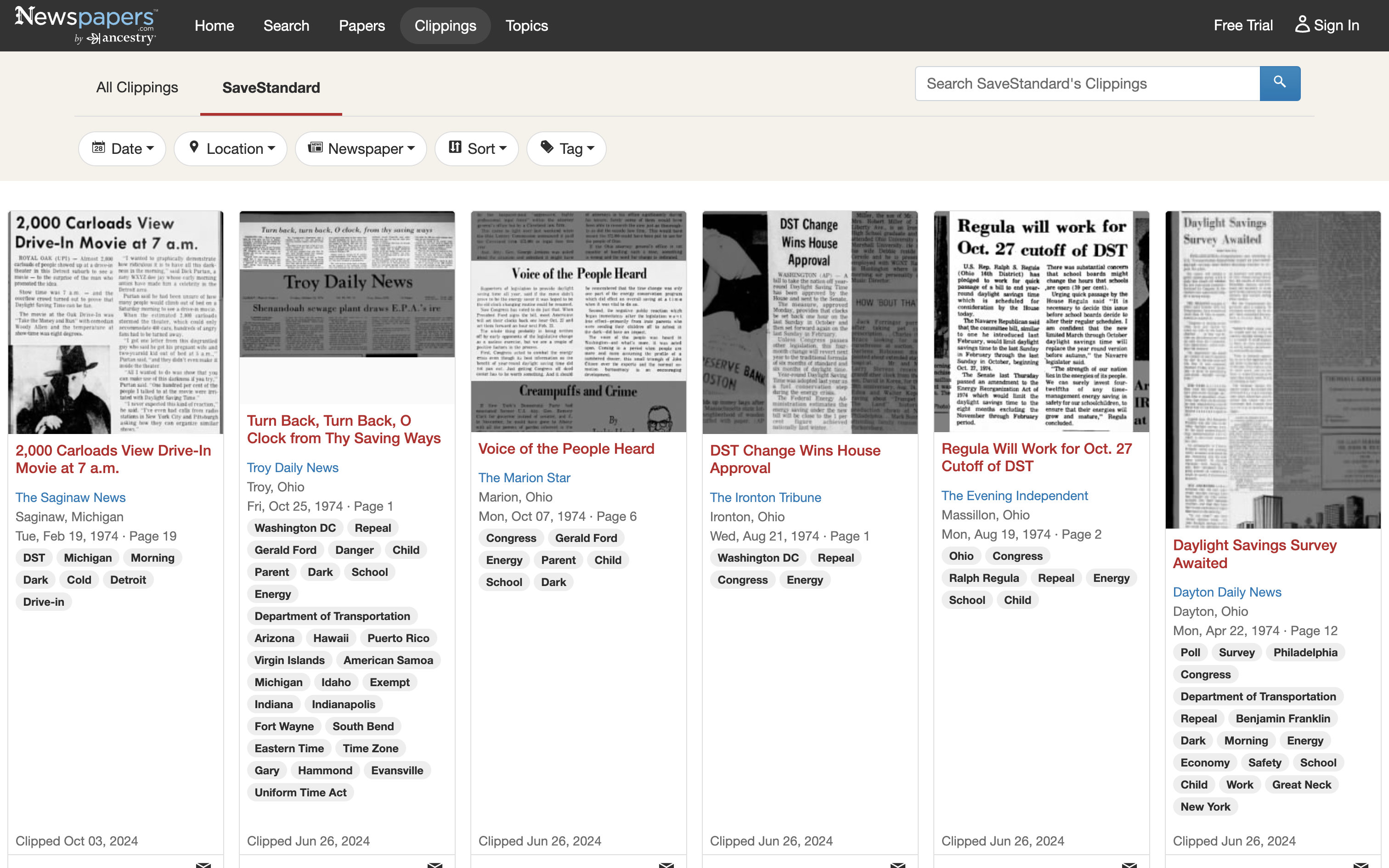Open the Troy Daily News clipping thumbnail

347,284
